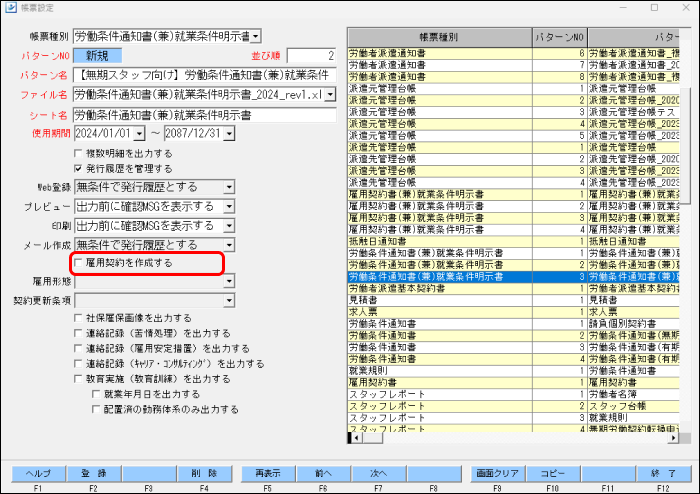Screen dimensions: 700x494
Task: Select 雇用契約書(兼)就業条件明示書 row pattern 1
Action: click(513, 195)
